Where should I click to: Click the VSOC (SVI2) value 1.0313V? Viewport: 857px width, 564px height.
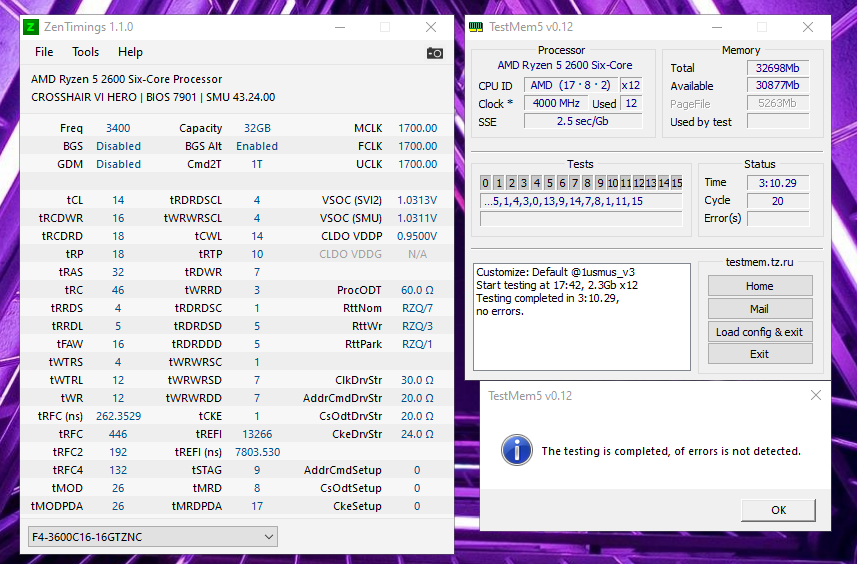tap(417, 200)
